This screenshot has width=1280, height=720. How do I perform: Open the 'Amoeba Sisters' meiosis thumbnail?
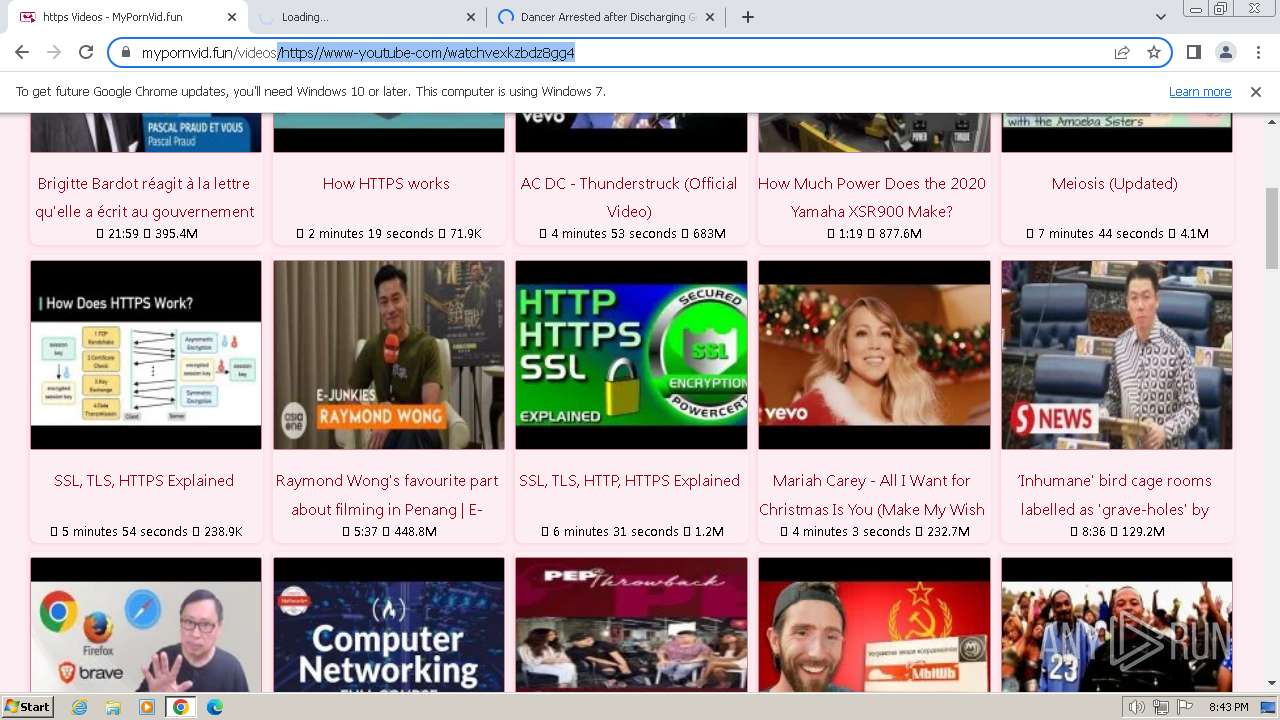[x=1117, y=133]
